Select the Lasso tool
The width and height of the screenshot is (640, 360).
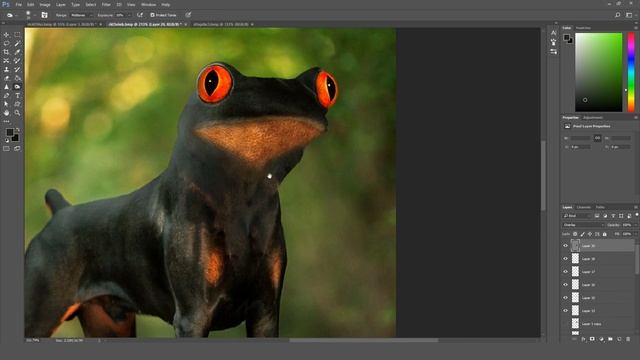click(7, 43)
